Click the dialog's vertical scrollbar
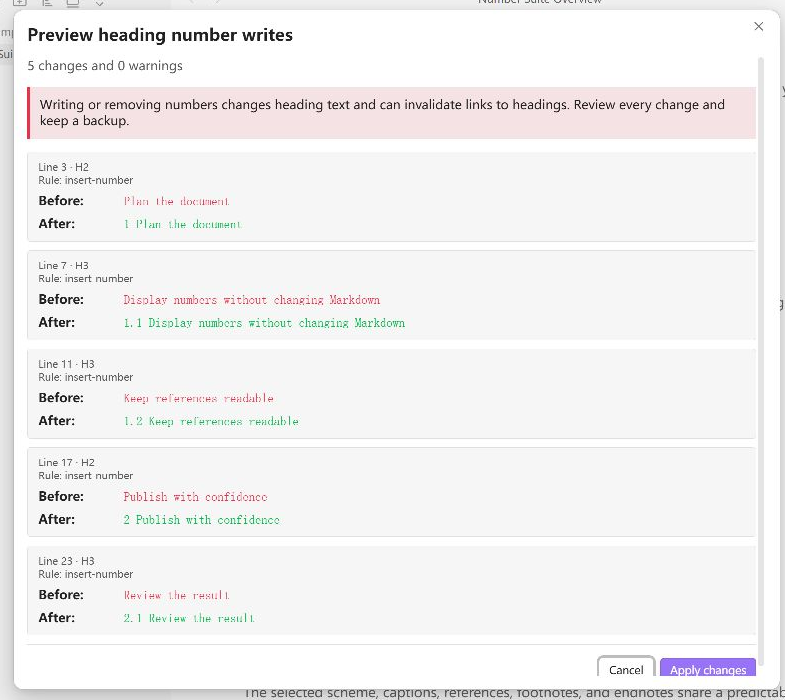 761,361
